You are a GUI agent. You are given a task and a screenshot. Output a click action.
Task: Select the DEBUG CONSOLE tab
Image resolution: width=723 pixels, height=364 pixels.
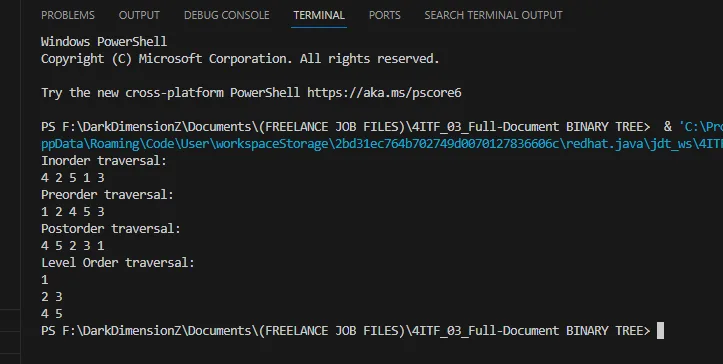(226, 15)
